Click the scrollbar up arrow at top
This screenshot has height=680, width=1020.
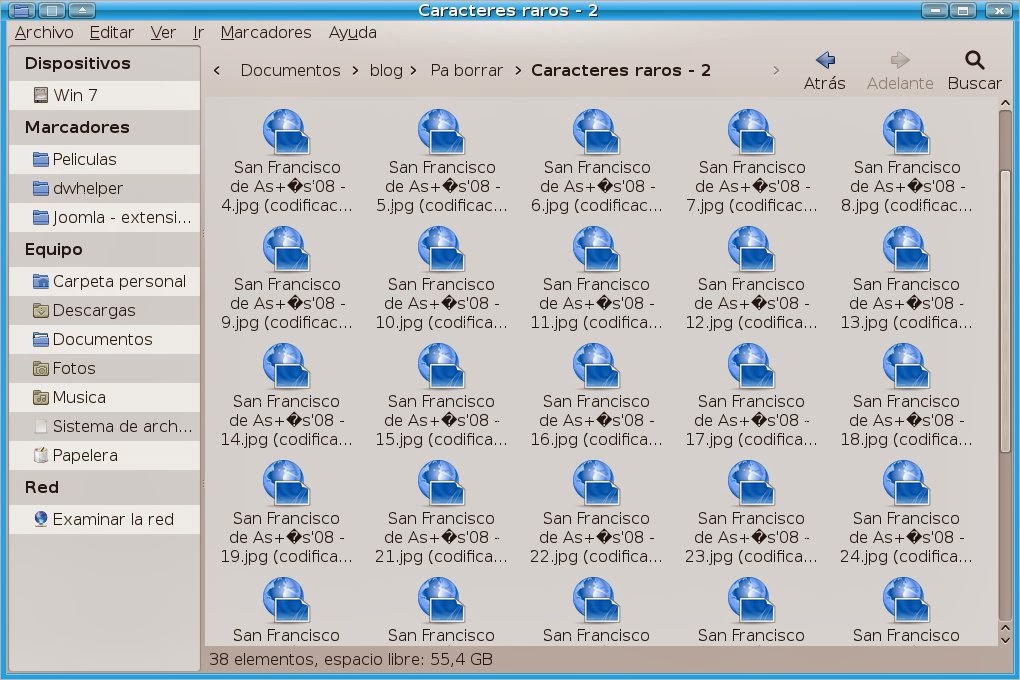[1005, 103]
